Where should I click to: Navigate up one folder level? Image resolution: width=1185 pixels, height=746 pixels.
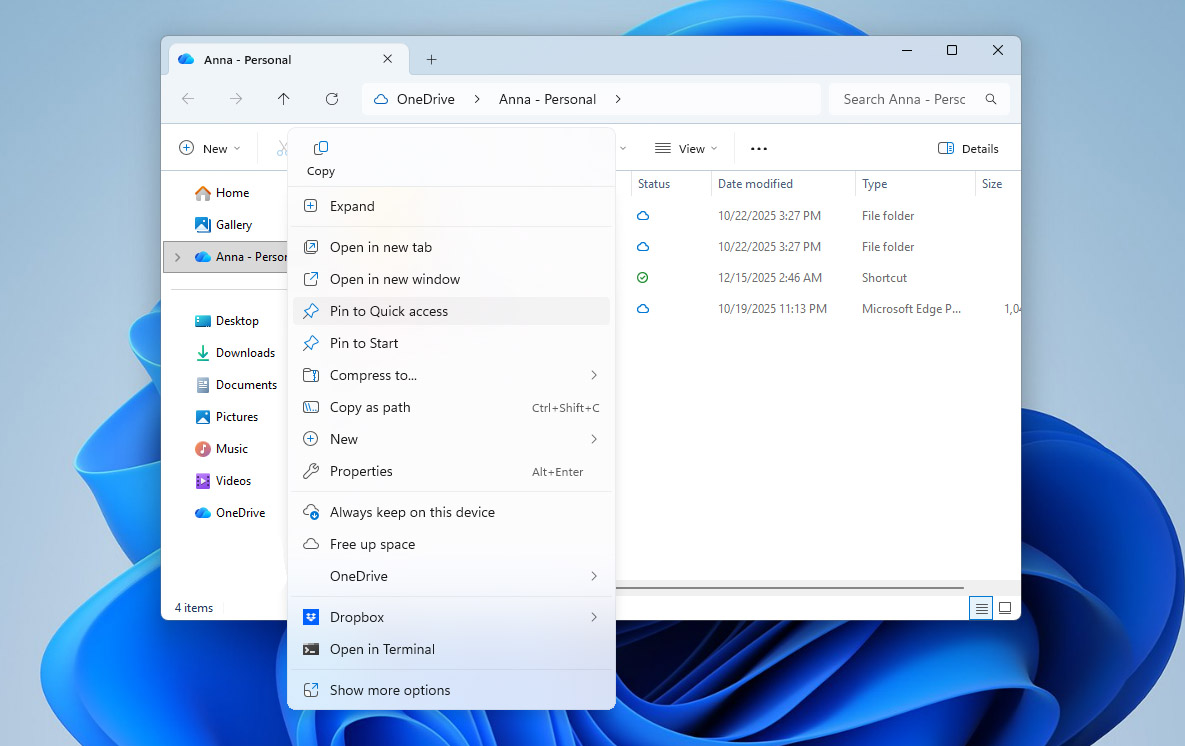click(283, 98)
